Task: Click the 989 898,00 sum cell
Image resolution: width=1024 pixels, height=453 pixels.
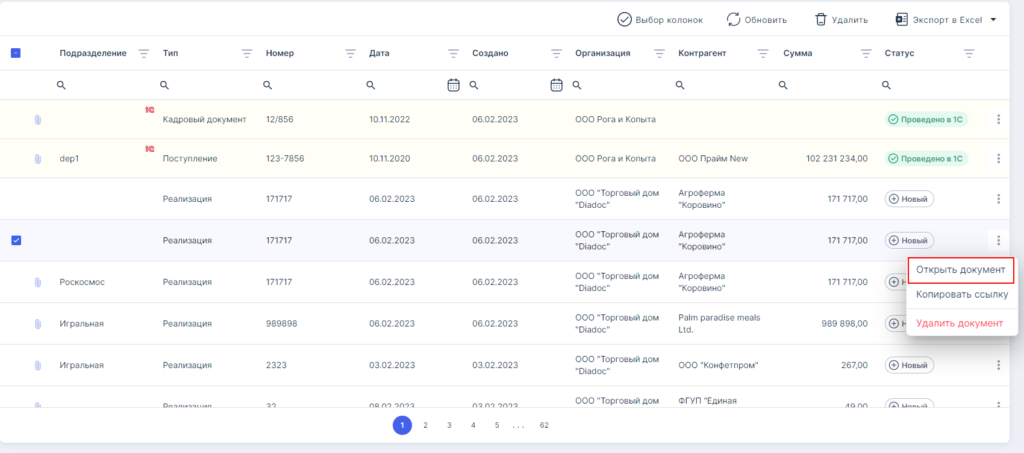Action: [x=844, y=323]
